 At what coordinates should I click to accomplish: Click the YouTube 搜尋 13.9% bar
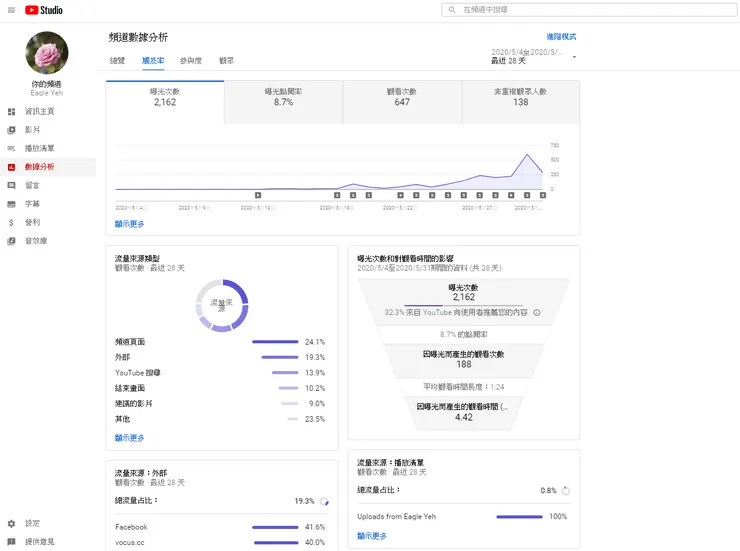(x=285, y=373)
